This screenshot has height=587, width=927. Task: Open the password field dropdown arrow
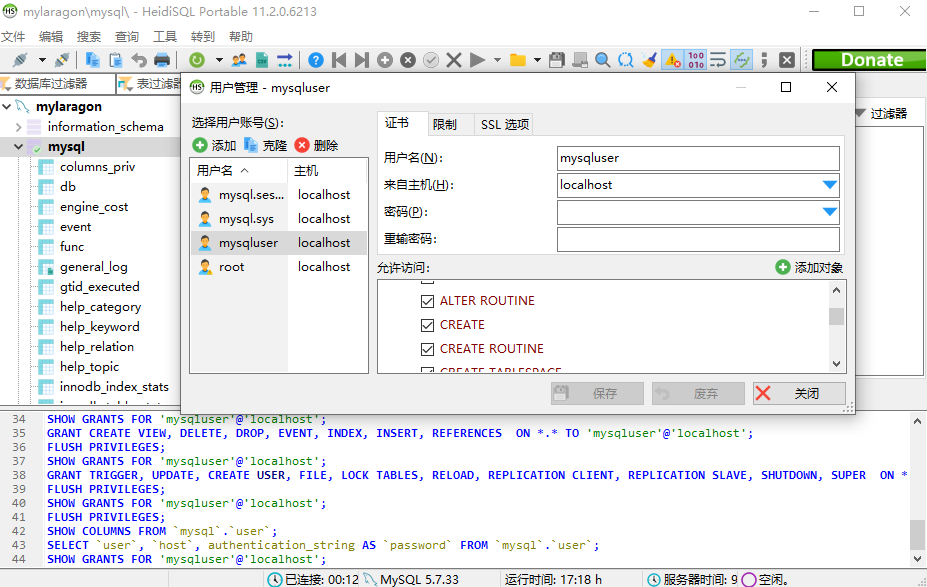[x=829, y=212]
